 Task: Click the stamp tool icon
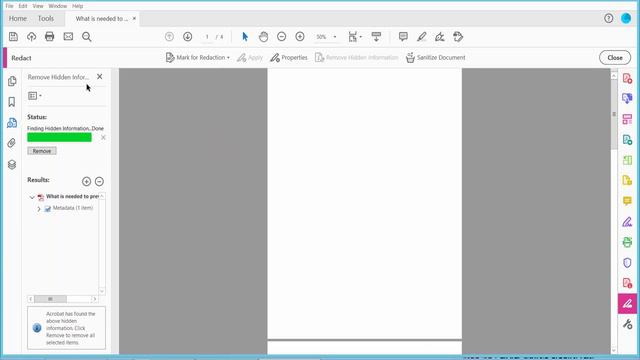[458, 37]
